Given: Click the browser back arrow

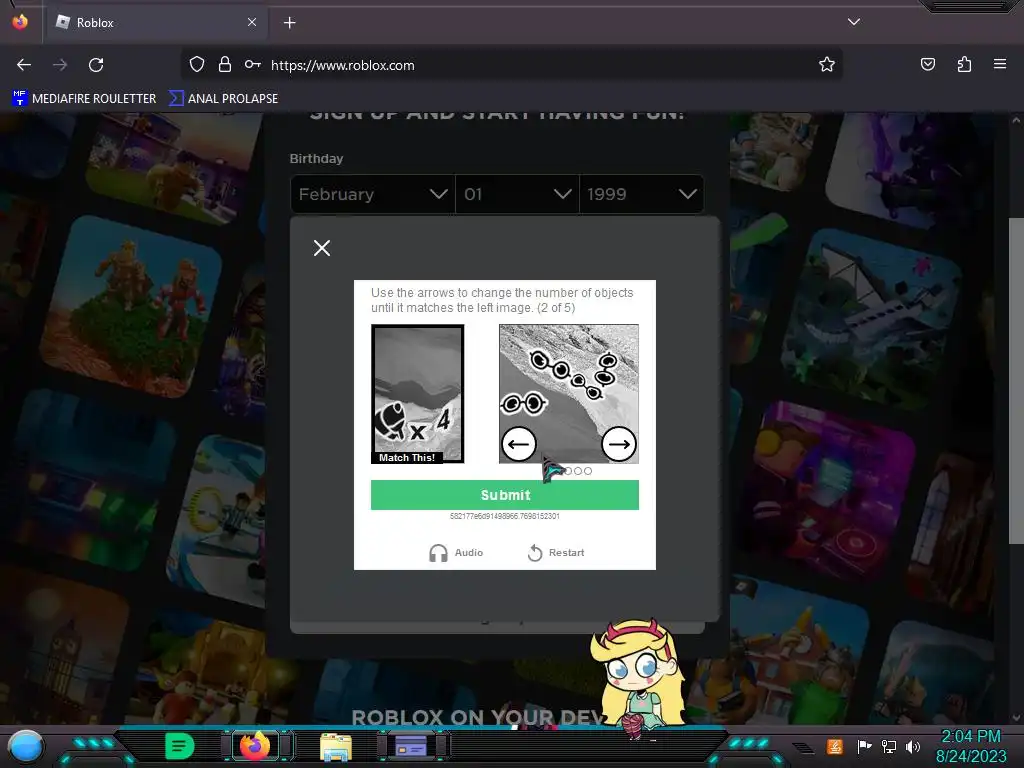Looking at the screenshot, I should [x=24, y=65].
